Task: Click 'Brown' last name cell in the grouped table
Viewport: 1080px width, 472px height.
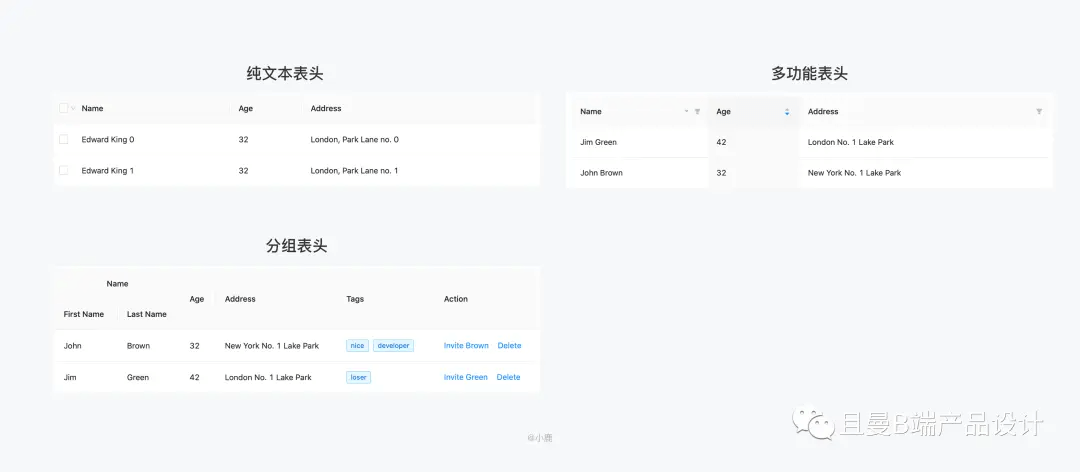Action: point(138,346)
